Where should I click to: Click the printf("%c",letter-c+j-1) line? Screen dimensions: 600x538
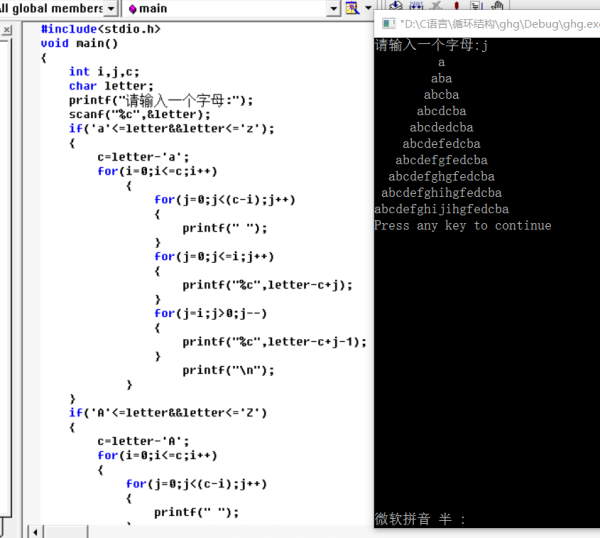point(274,342)
